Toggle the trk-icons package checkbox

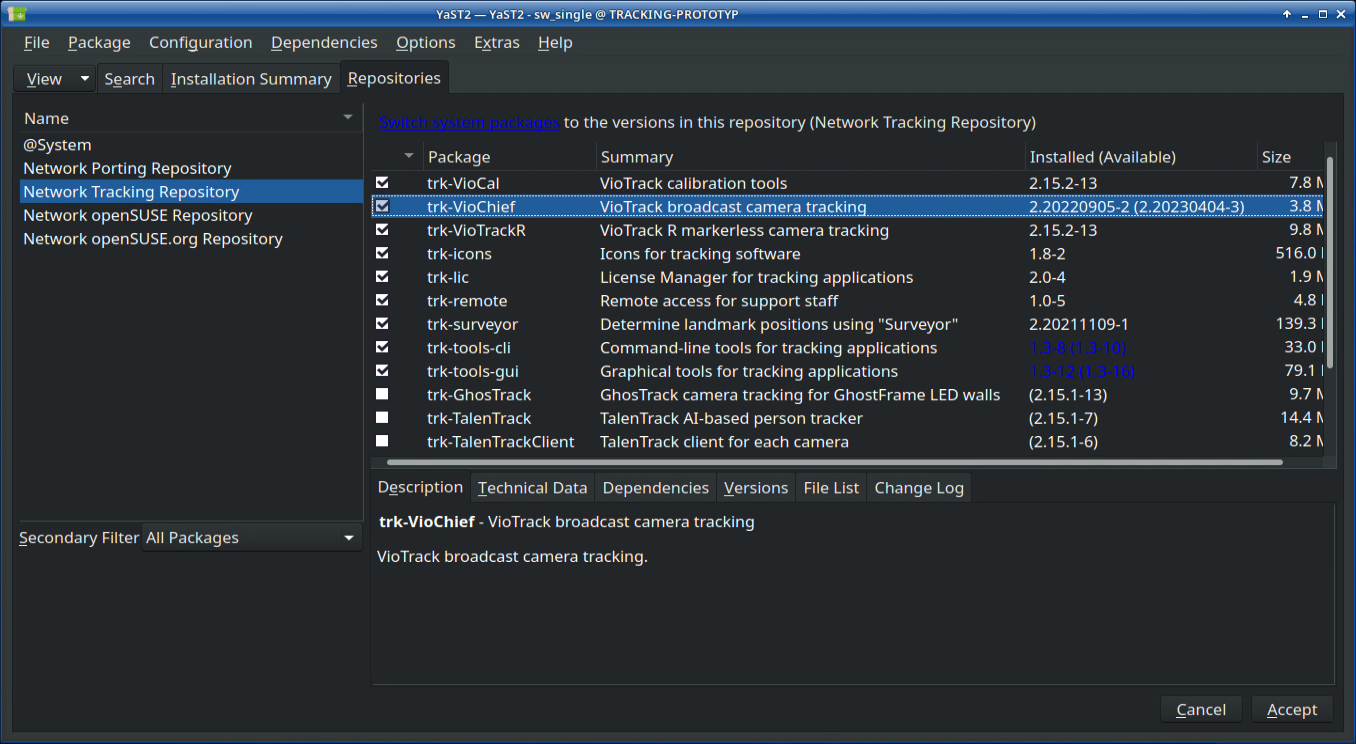pos(382,254)
